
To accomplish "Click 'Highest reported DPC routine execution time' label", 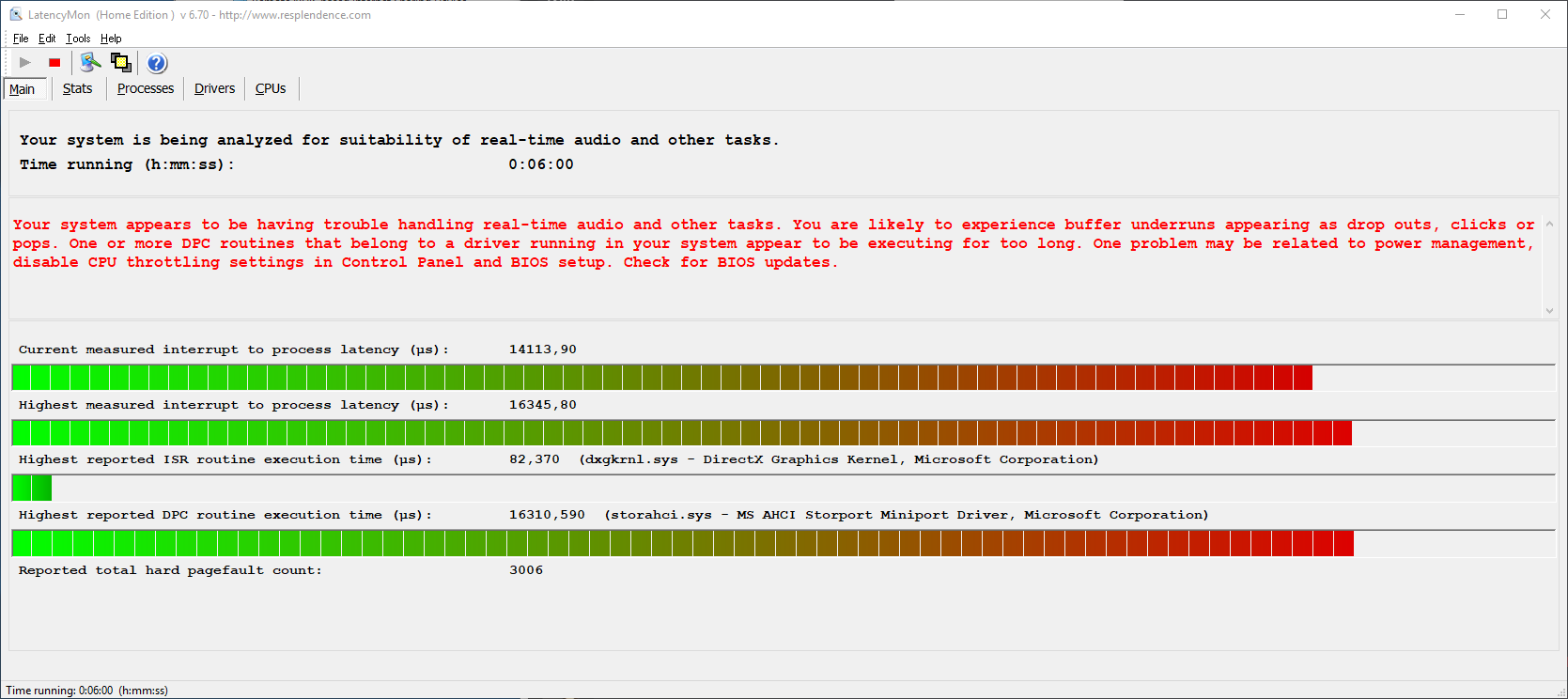I will click(225, 515).
